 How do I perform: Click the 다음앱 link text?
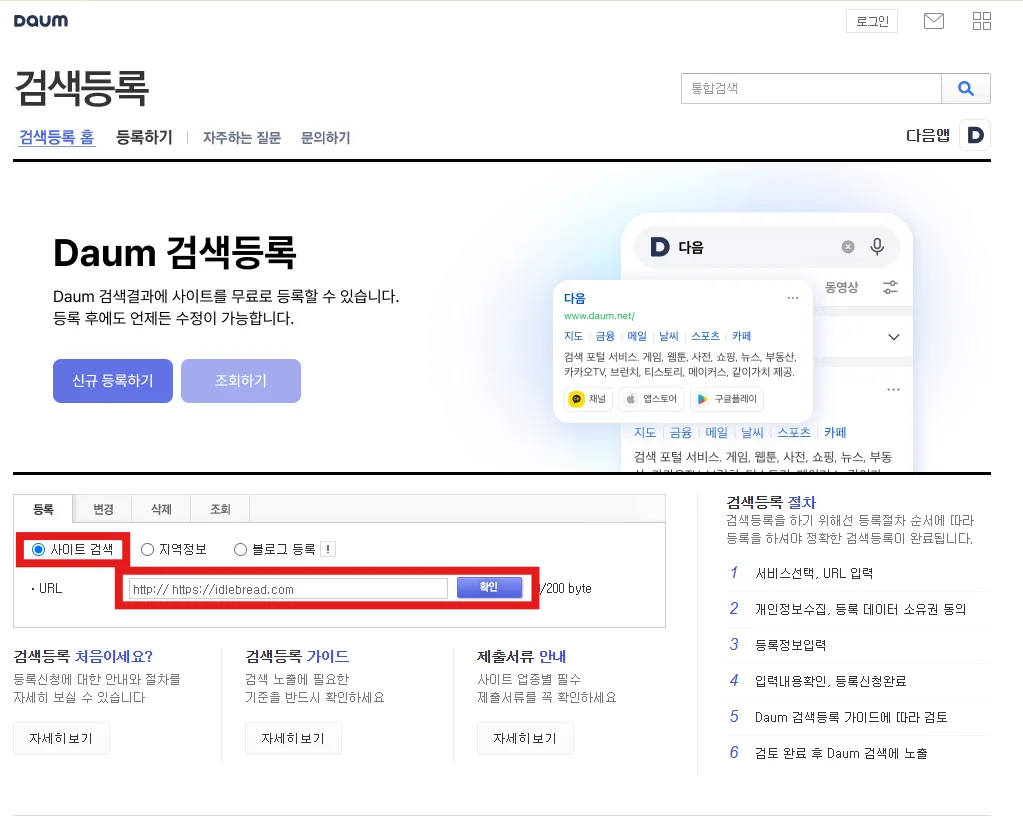[x=928, y=136]
